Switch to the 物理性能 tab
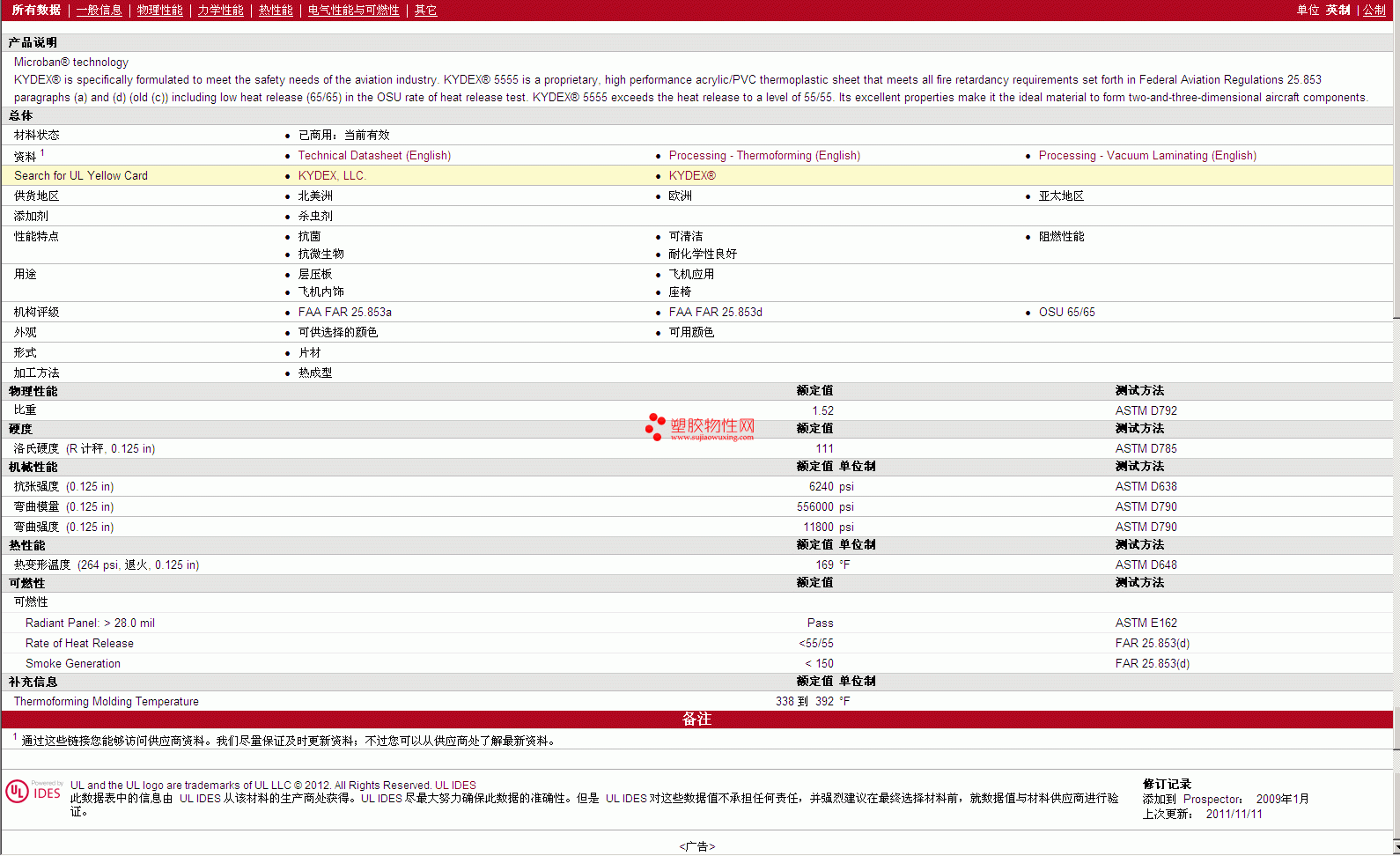 click(159, 10)
